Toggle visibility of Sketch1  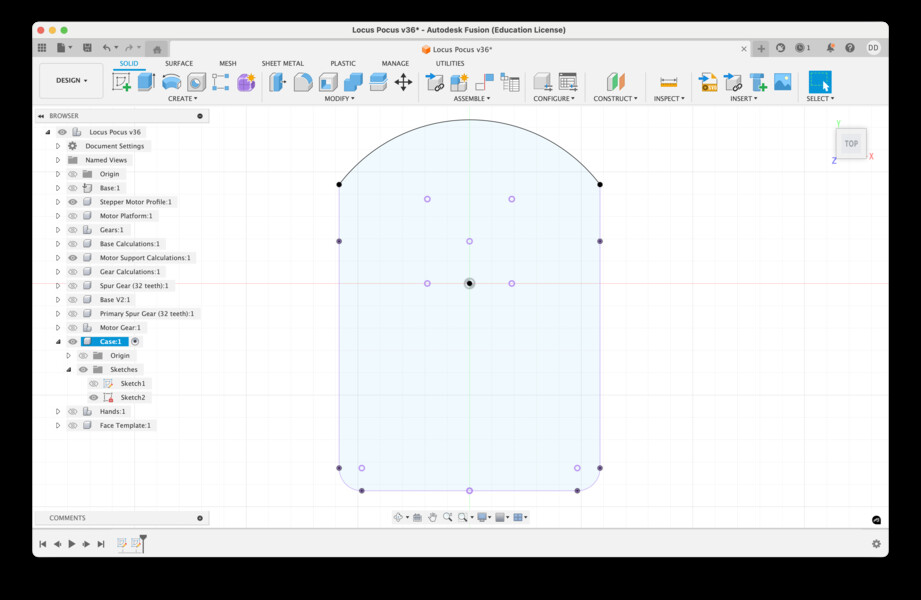(93, 383)
